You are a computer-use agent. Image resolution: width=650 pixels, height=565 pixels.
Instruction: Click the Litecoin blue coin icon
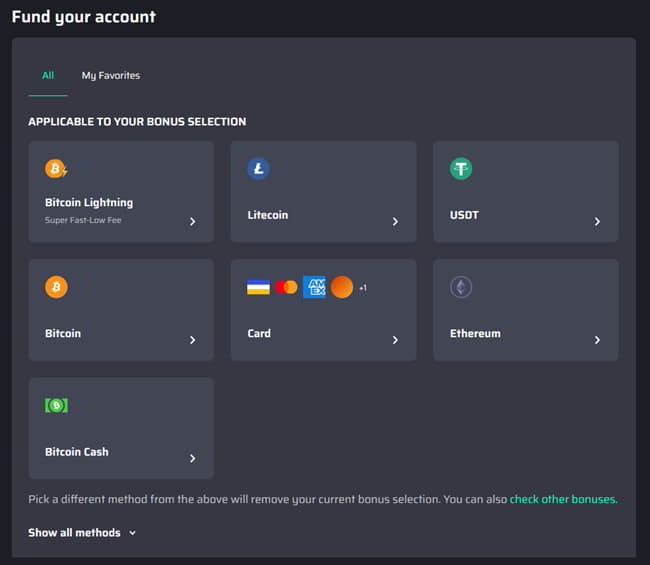click(x=258, y=169)
